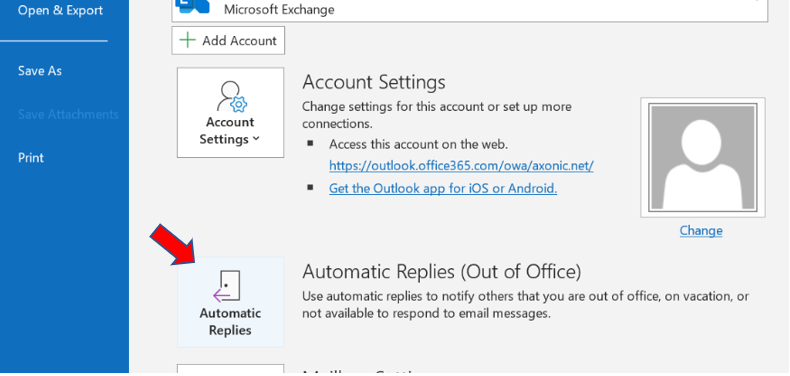Click the Add Account button

tap(228, 40)
